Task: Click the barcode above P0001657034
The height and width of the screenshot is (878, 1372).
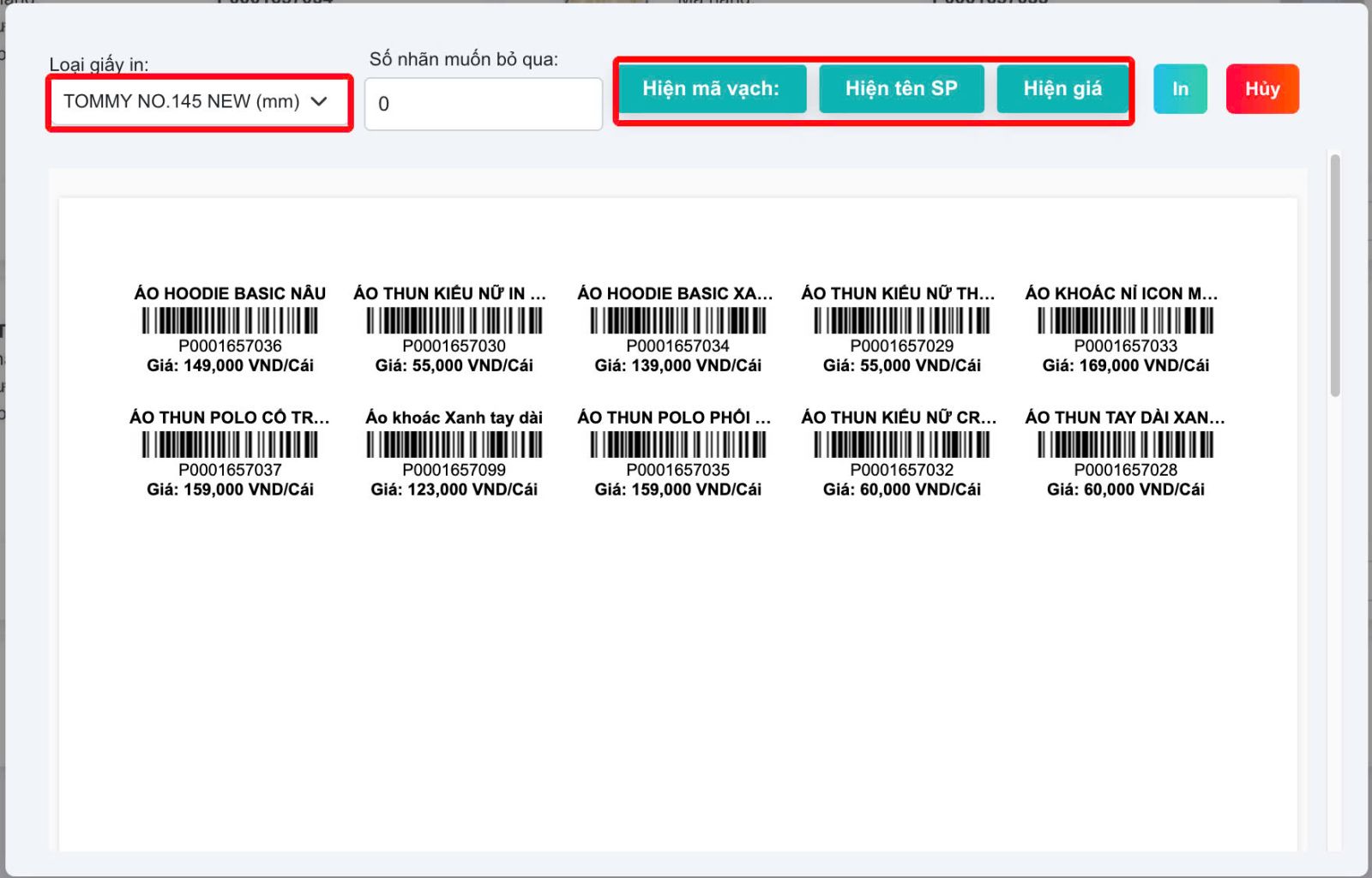Action: coord(678,321)
